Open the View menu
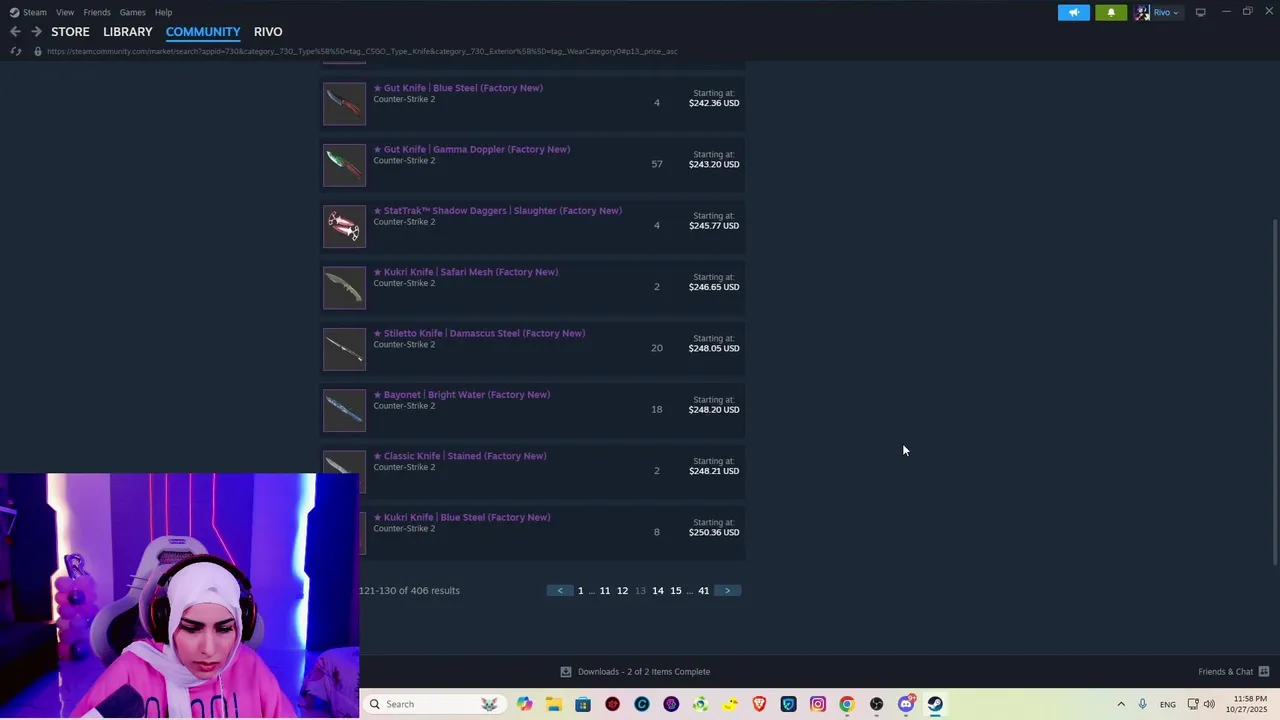Screen dimensions: 1280x720 (x=65, y=12)
